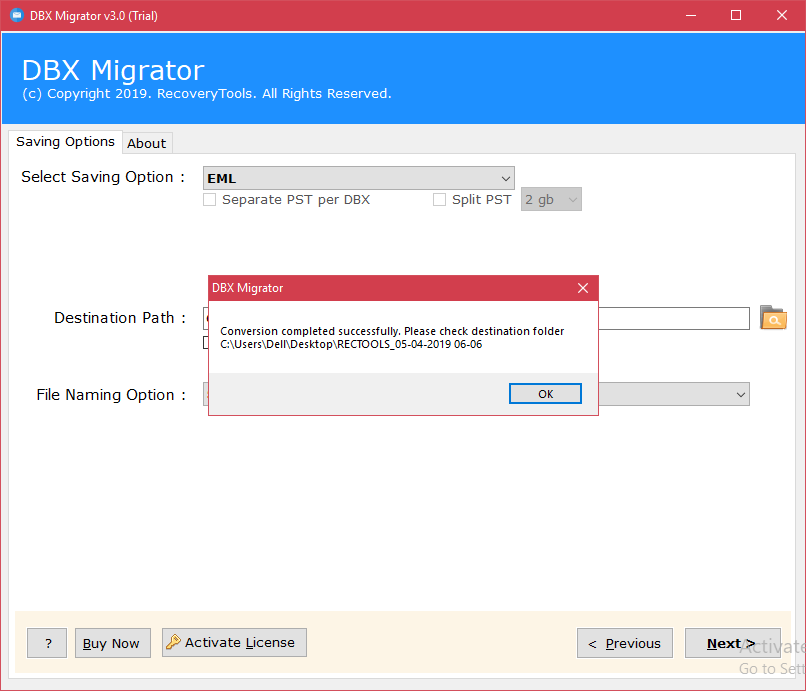Click OK in the conversion completed dialog
The image size is (806, 691).
click(x=545, y=394)
